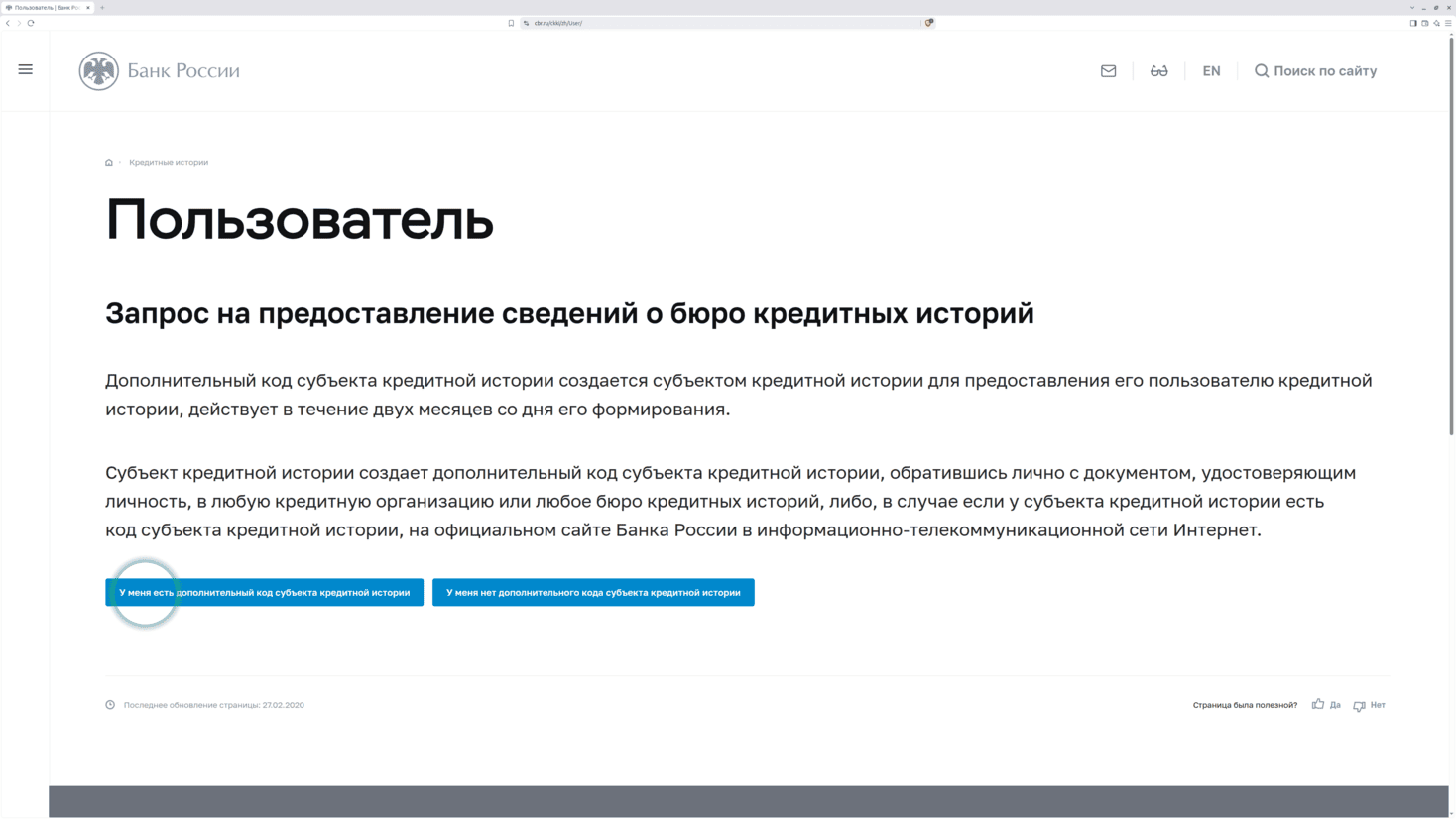Click "У меня нет дополнительного кода" button
Viewport: 1456px width, 819px height.
pos(593,592)
